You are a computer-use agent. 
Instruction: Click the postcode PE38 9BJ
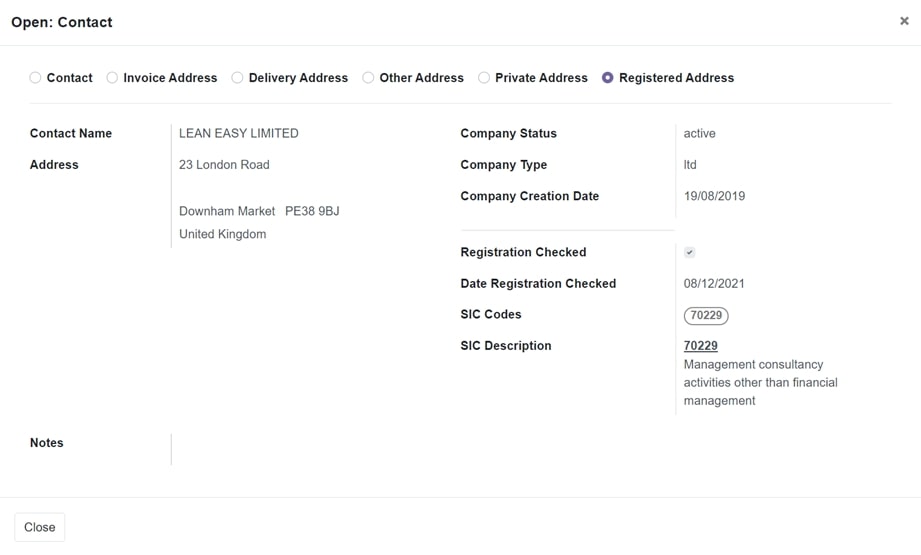[312, 211]
